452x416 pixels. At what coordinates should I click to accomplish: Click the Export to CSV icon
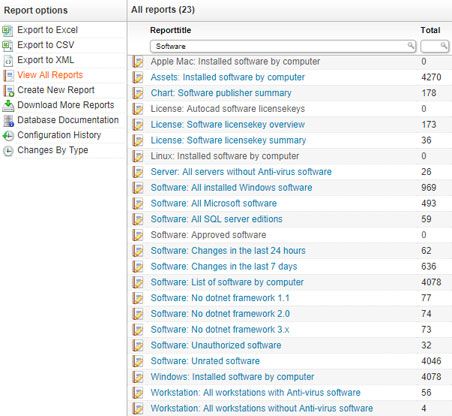(8, 45)
